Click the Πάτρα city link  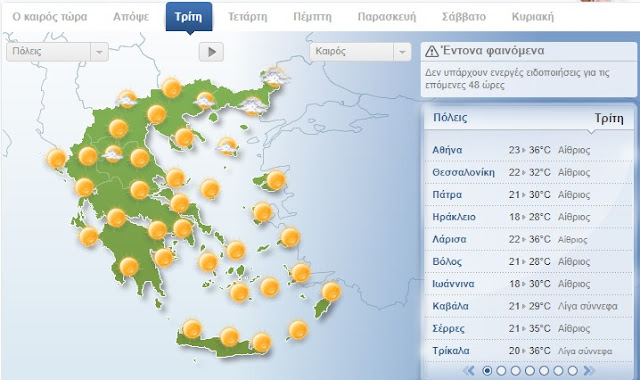click(x=447, y=195)
